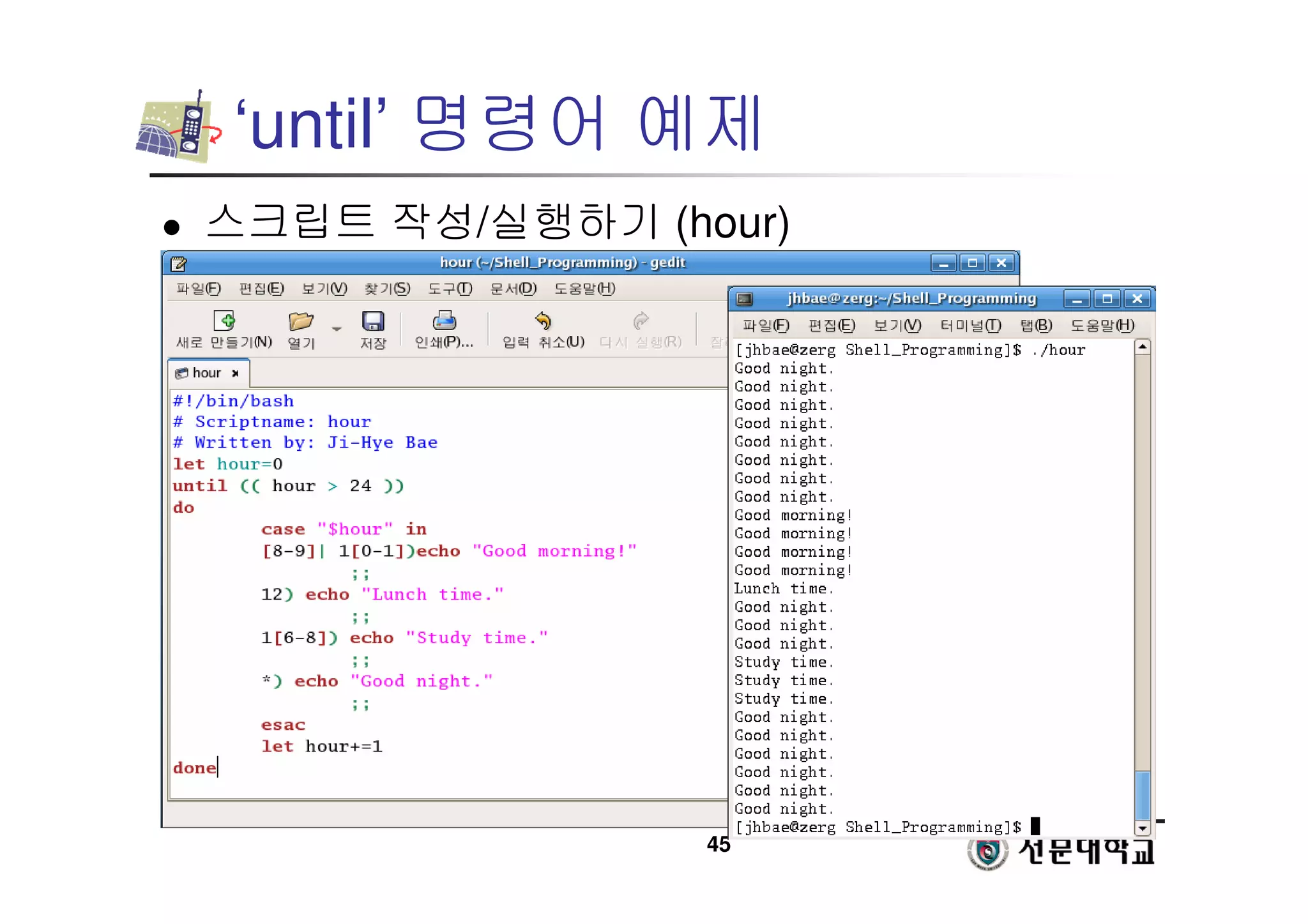The height and width of the screenshot is (924, 1308).
Task: Click the gedit title bar pencil icon
Action: pyautogui.click(x=179, y=263)
